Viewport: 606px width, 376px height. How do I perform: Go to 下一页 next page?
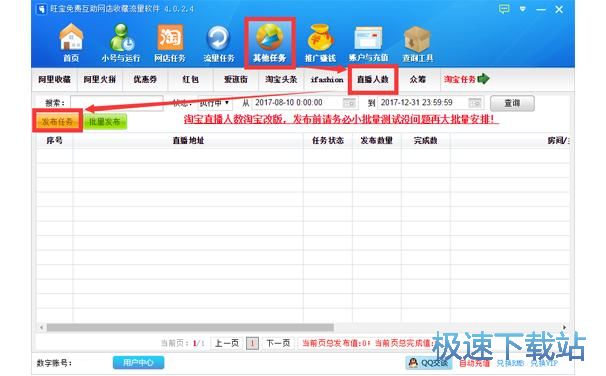click(x=278, y=343)
